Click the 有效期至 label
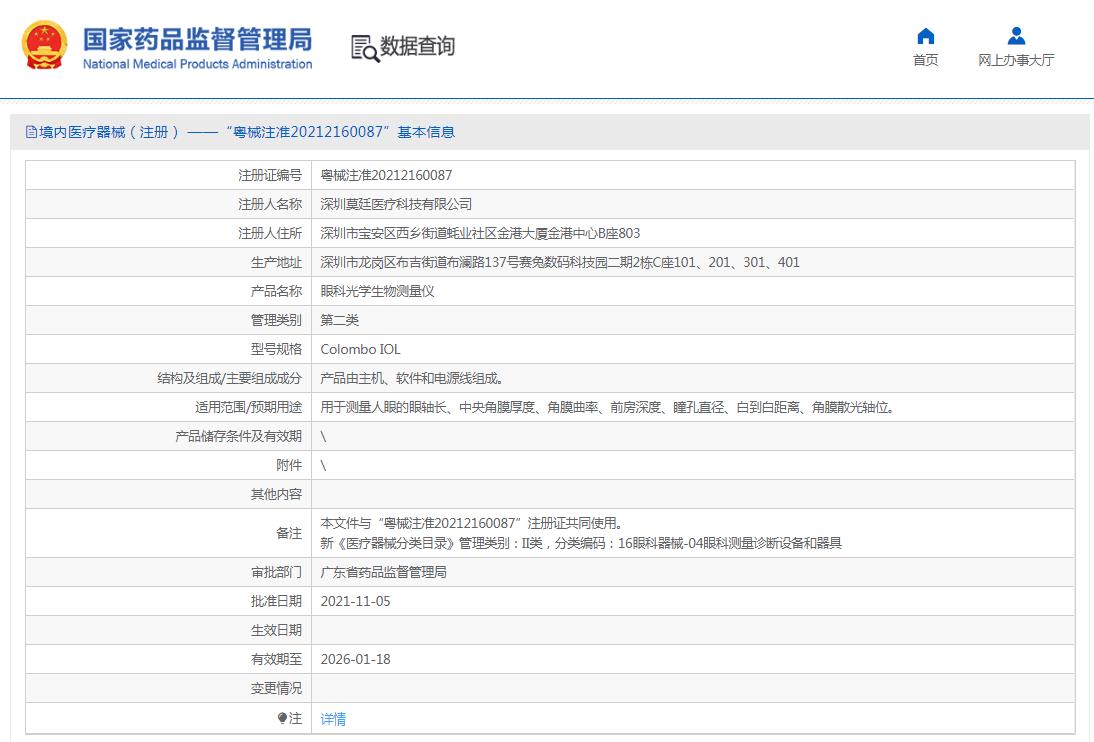1094x742 pixels. click(x=276, y=659)
